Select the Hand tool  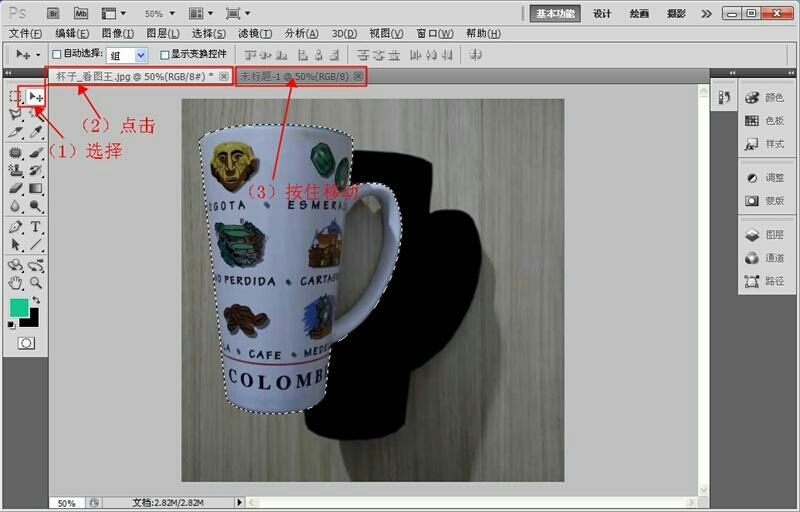point(15,283)
